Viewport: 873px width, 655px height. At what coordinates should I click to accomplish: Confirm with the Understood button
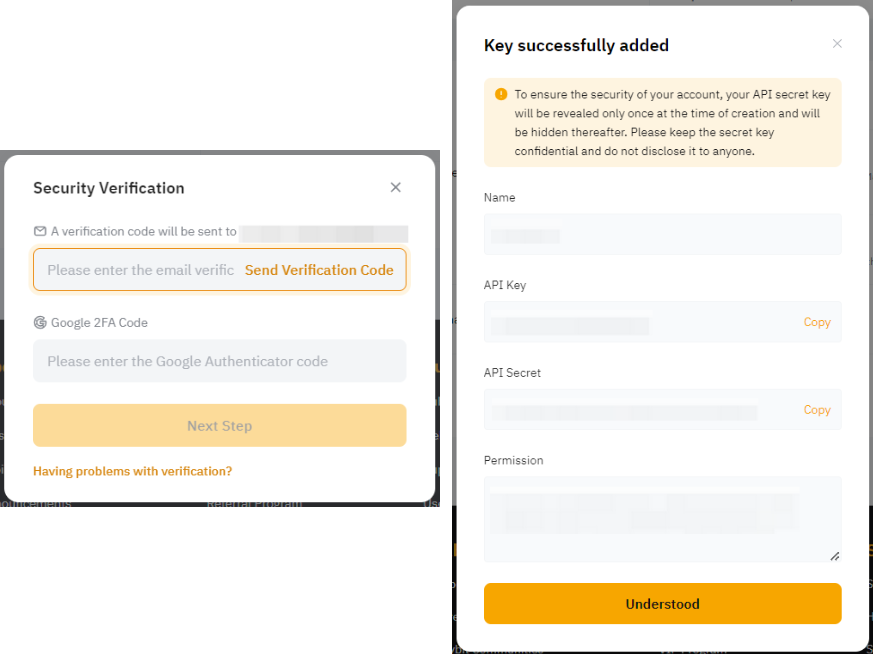tap(662, 604)
